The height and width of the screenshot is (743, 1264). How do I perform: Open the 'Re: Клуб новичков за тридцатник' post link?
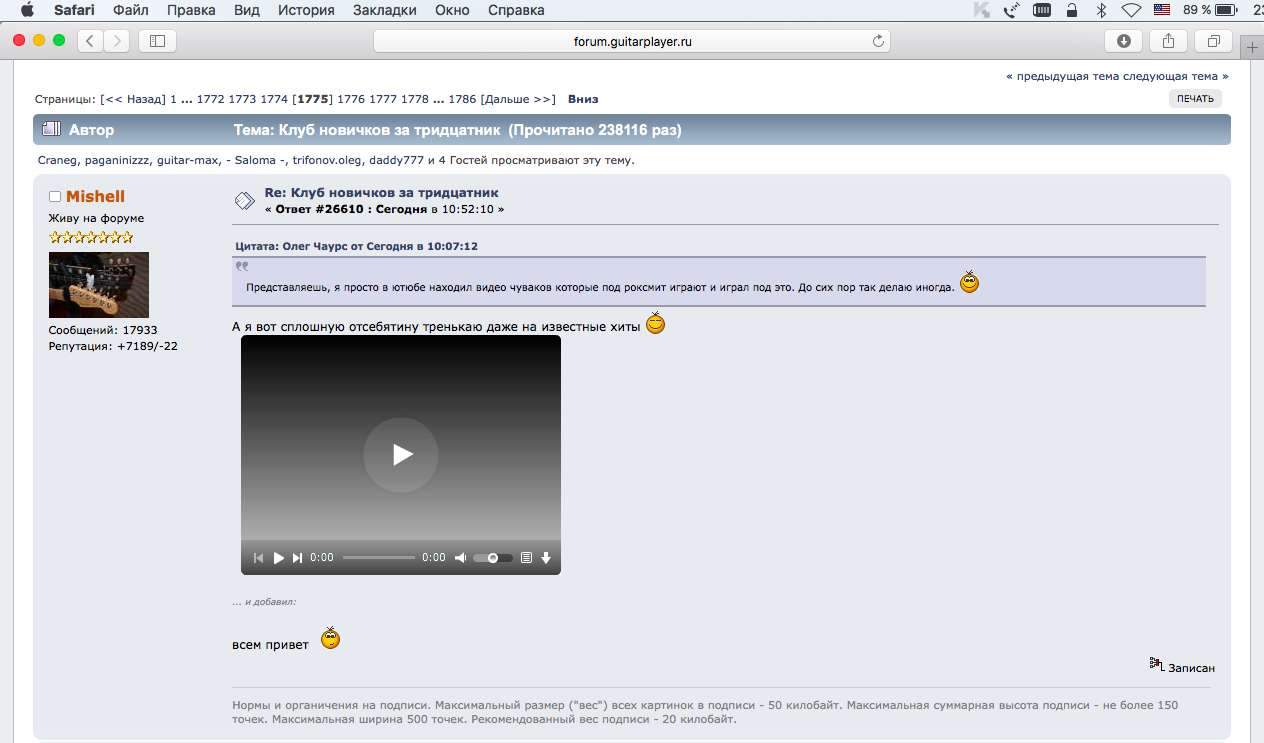tap(381, 193)
